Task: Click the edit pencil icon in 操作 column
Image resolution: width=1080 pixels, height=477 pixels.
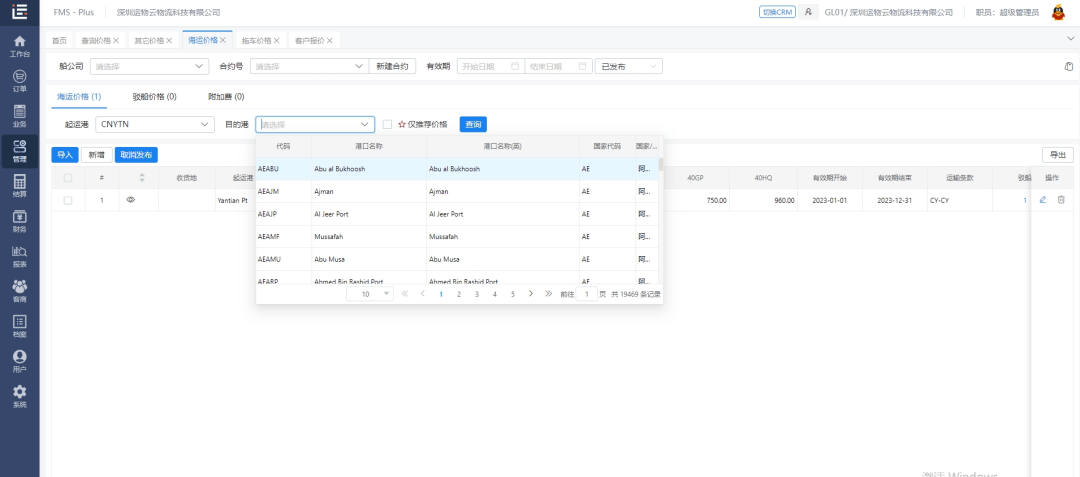Action: click(1043, 200)
